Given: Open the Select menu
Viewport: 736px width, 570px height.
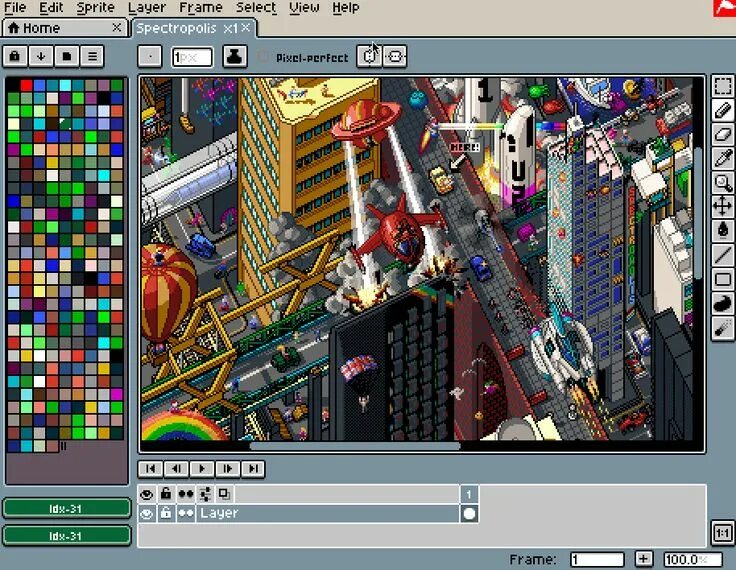Looking at the screenshot, I should (x=256, y=8).
